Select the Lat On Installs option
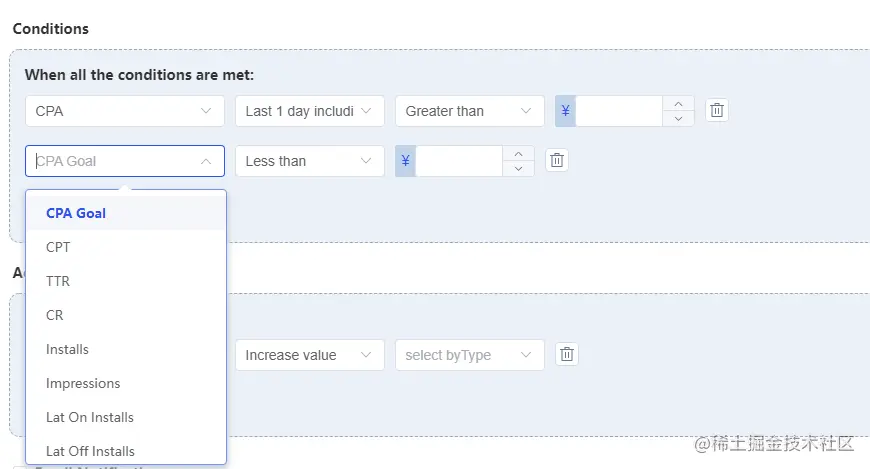Screen dimensions: 870x469 (x=90, y=417)
